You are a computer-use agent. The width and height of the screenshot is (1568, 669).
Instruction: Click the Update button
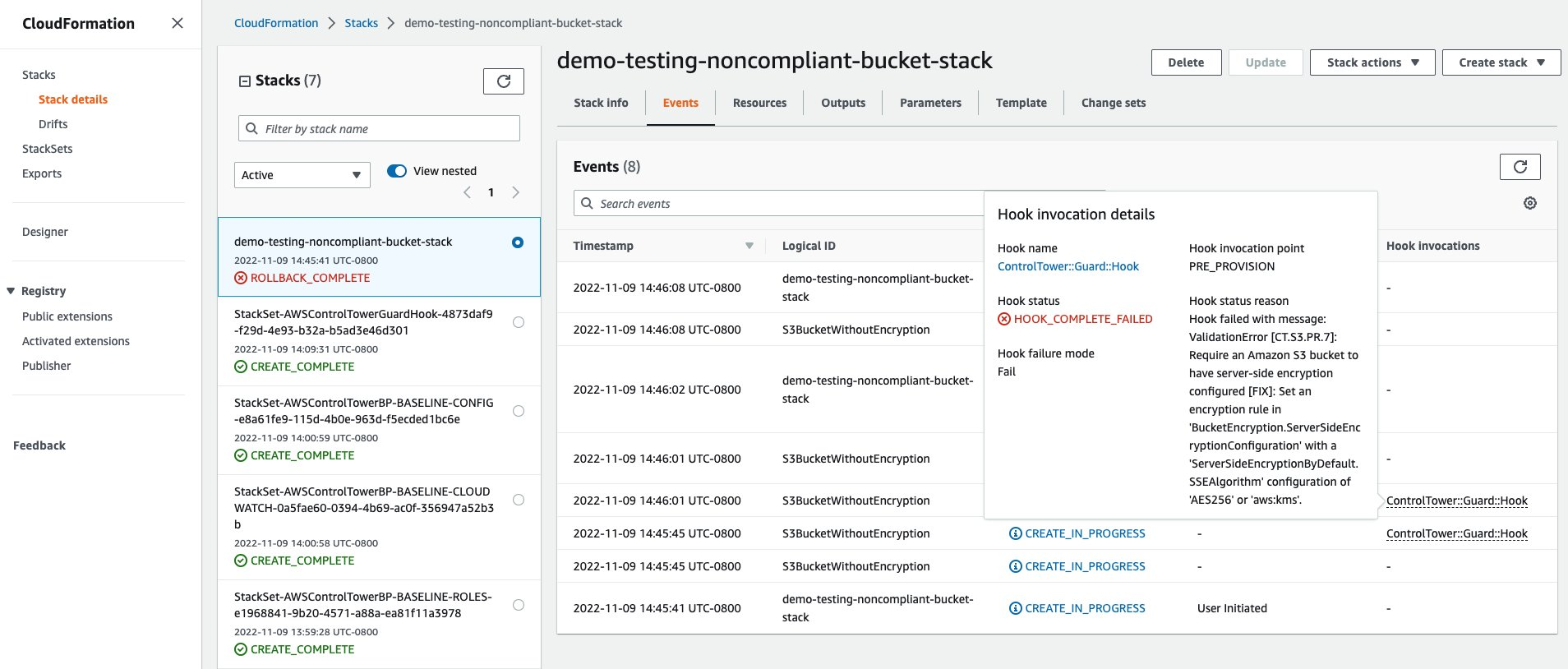click(1266, 62)
